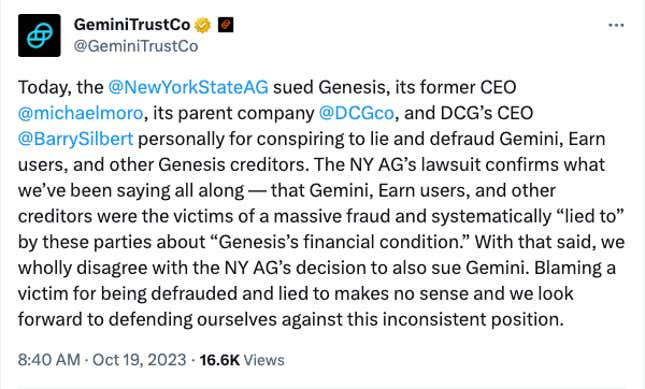
Task: Click the 8:40 AM timestamp
Action: 49,360
